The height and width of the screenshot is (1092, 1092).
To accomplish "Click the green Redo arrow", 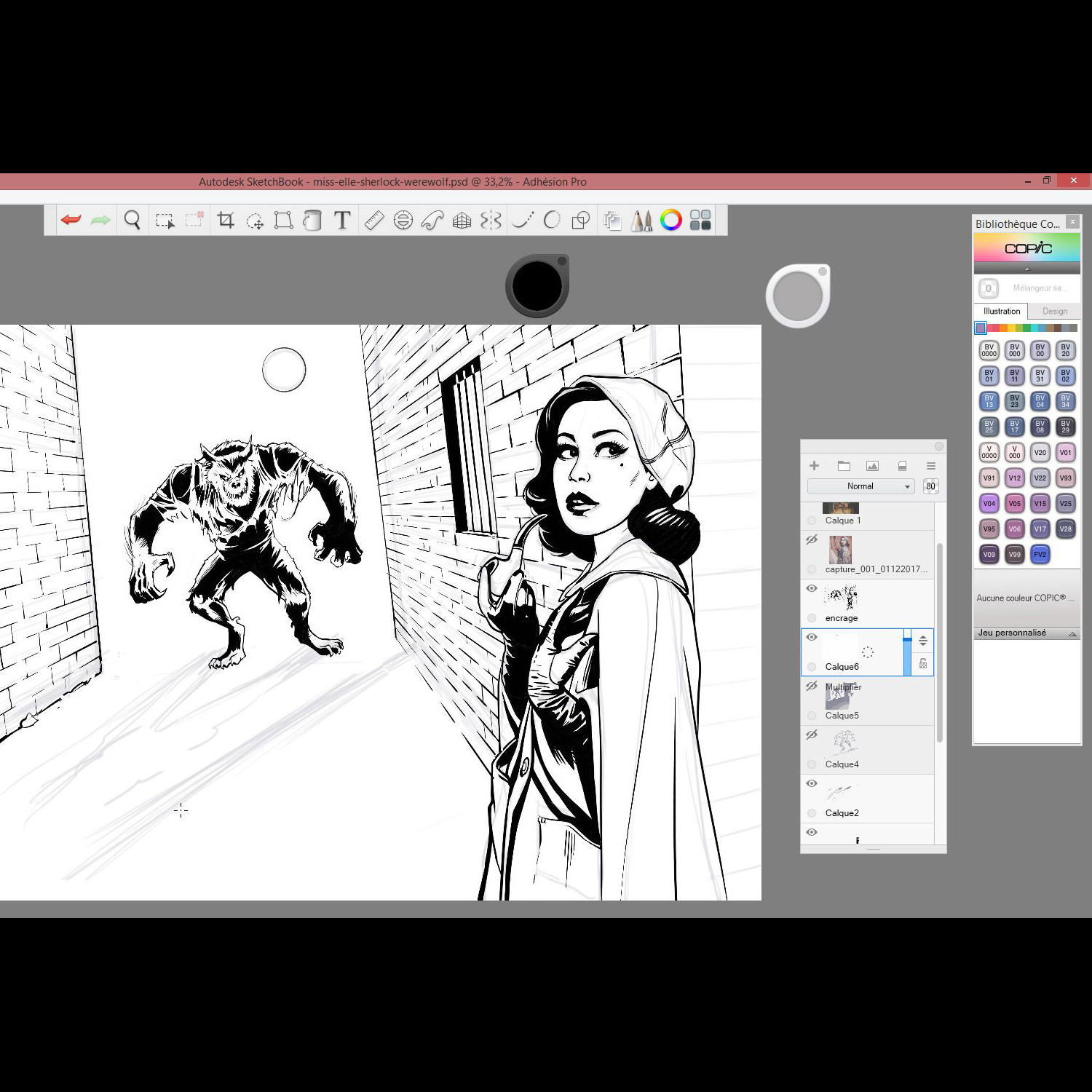I will pyautogui.click(x=100, y=220).
